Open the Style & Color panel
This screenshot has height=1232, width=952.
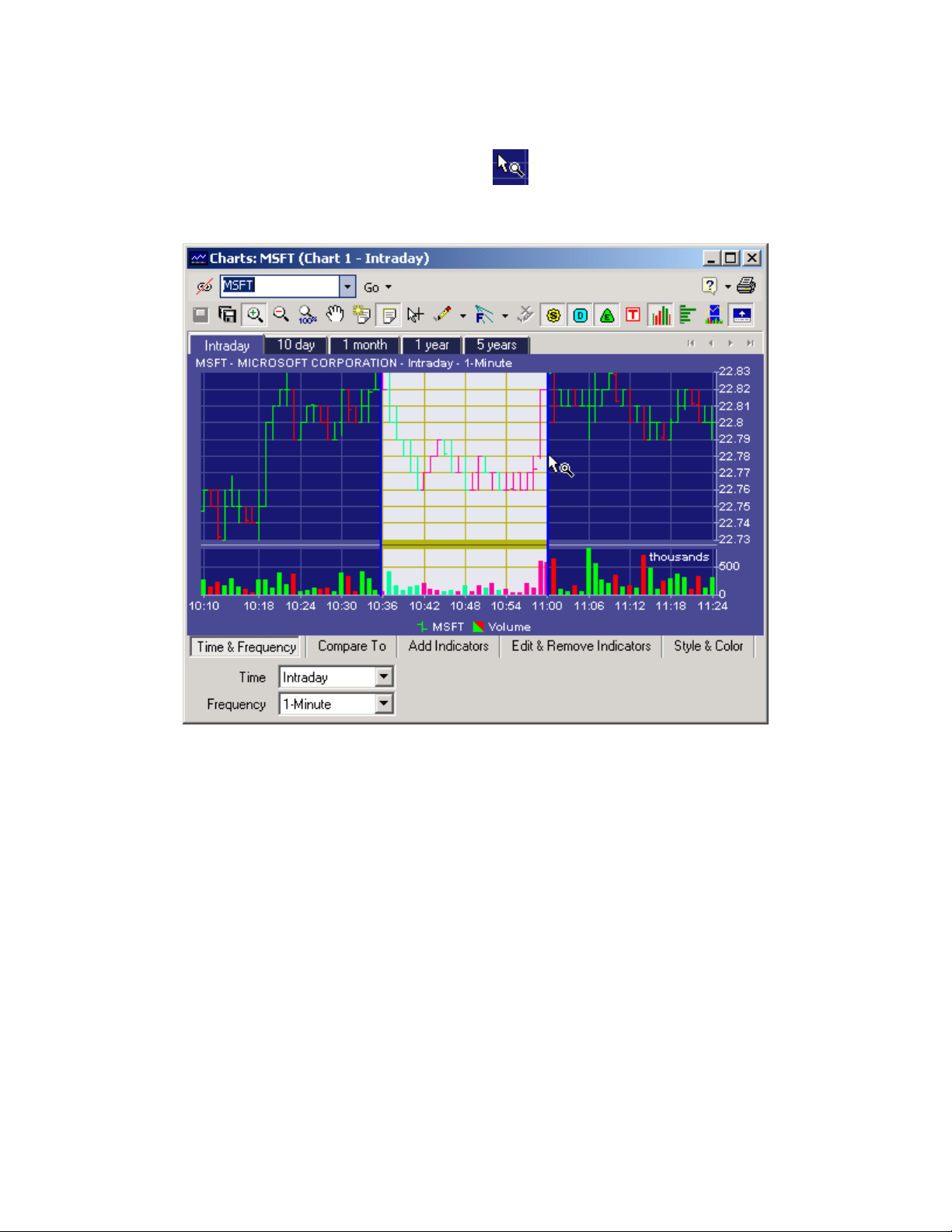coord(709,647)
